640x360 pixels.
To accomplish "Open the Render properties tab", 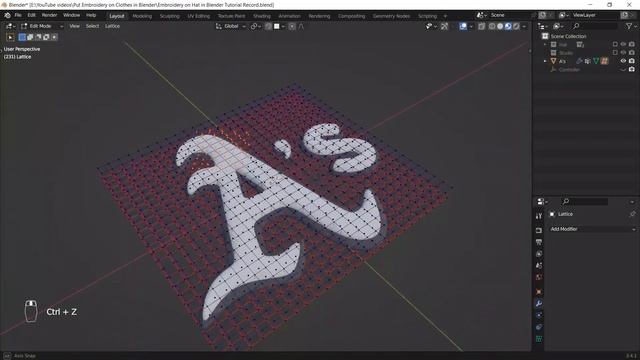I will (x=539, y=231).
